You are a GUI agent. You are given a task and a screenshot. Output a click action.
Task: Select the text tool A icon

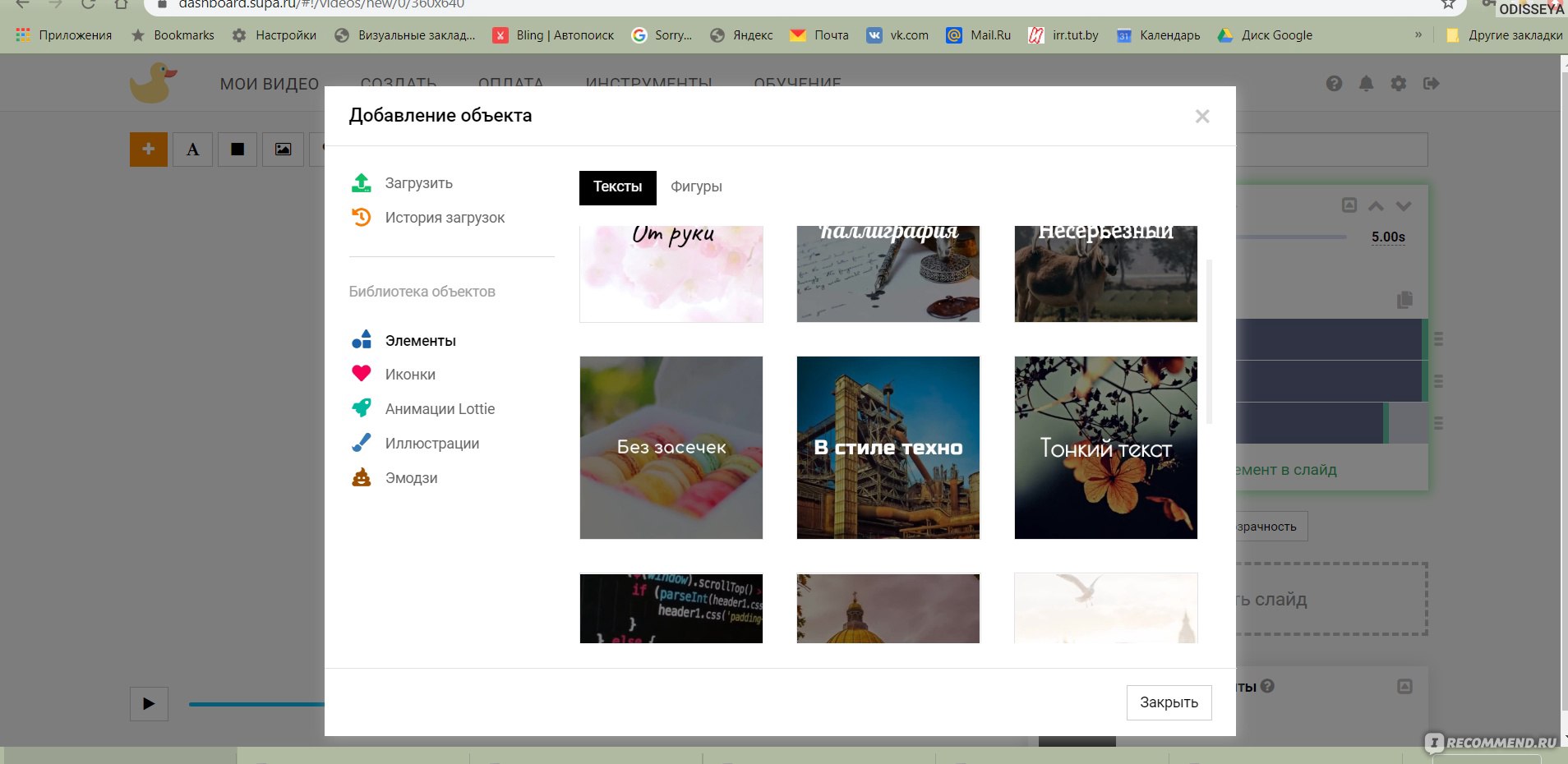[x=193, y=150]
